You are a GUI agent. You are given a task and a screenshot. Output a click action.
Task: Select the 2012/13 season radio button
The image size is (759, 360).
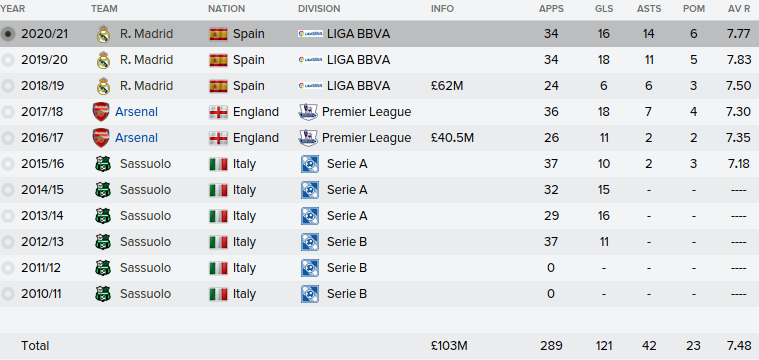pyautogui.click(x=8, y=242)
